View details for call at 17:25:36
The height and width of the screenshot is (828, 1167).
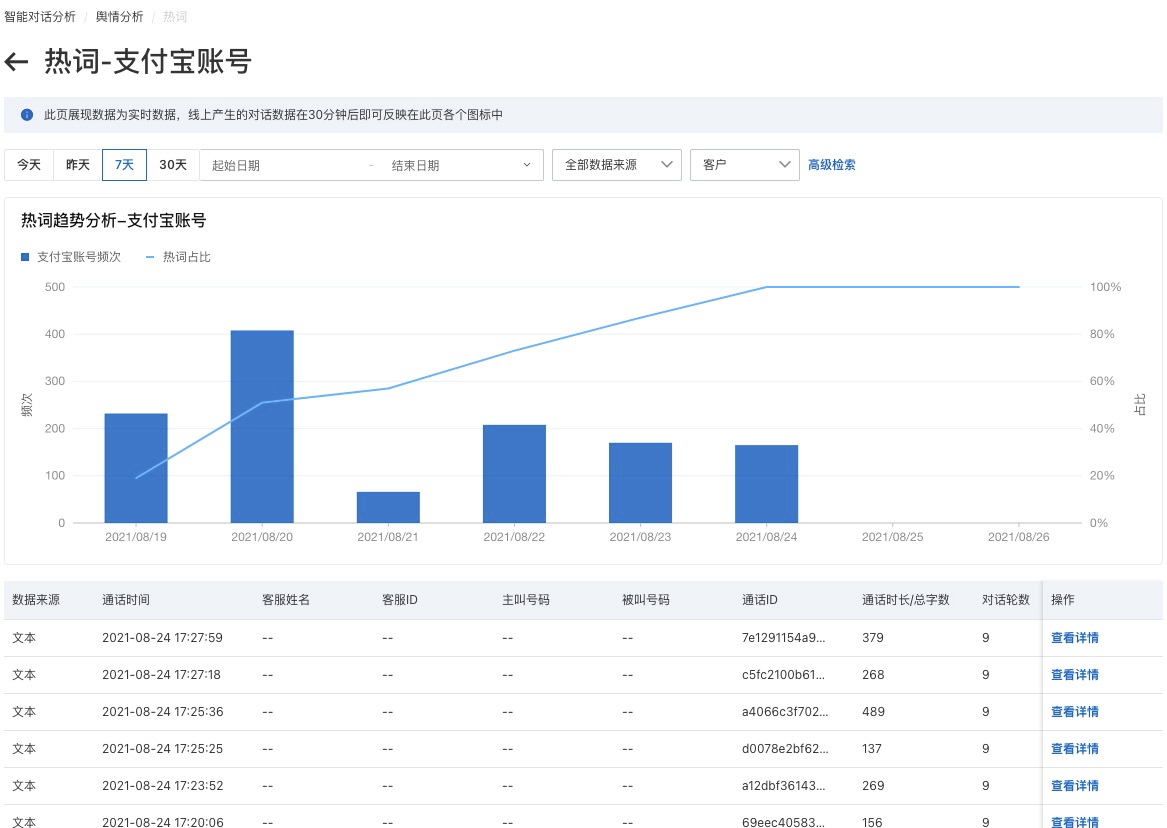point(1074,712)
